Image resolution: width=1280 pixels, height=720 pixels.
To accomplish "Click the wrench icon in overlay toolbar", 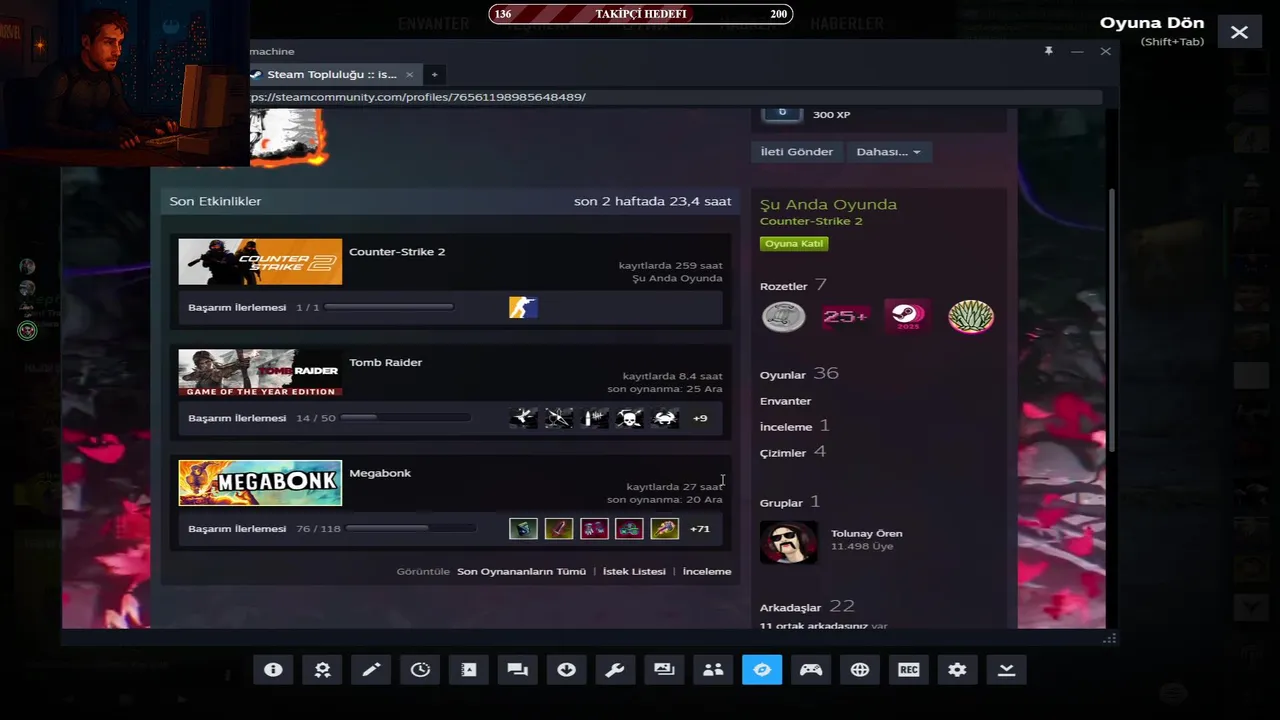I will (x=615, y=670).
